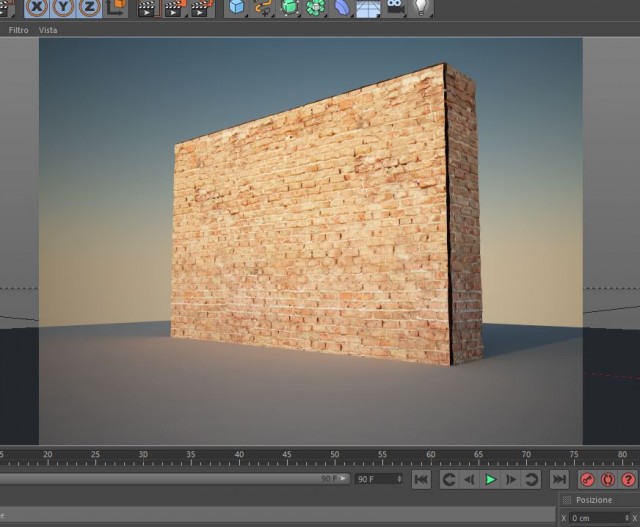This screenshot has height=527, width=640.
Task: Open the Vista viewport menu
Action: pyautogui.click(x=48, y=30)
